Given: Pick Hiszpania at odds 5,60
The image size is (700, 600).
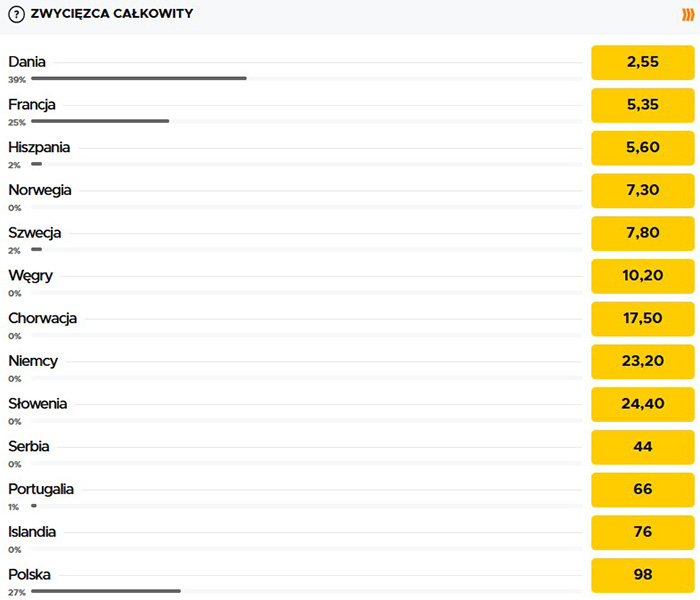Looking at the screenshot, I should [x=642, y=148].
